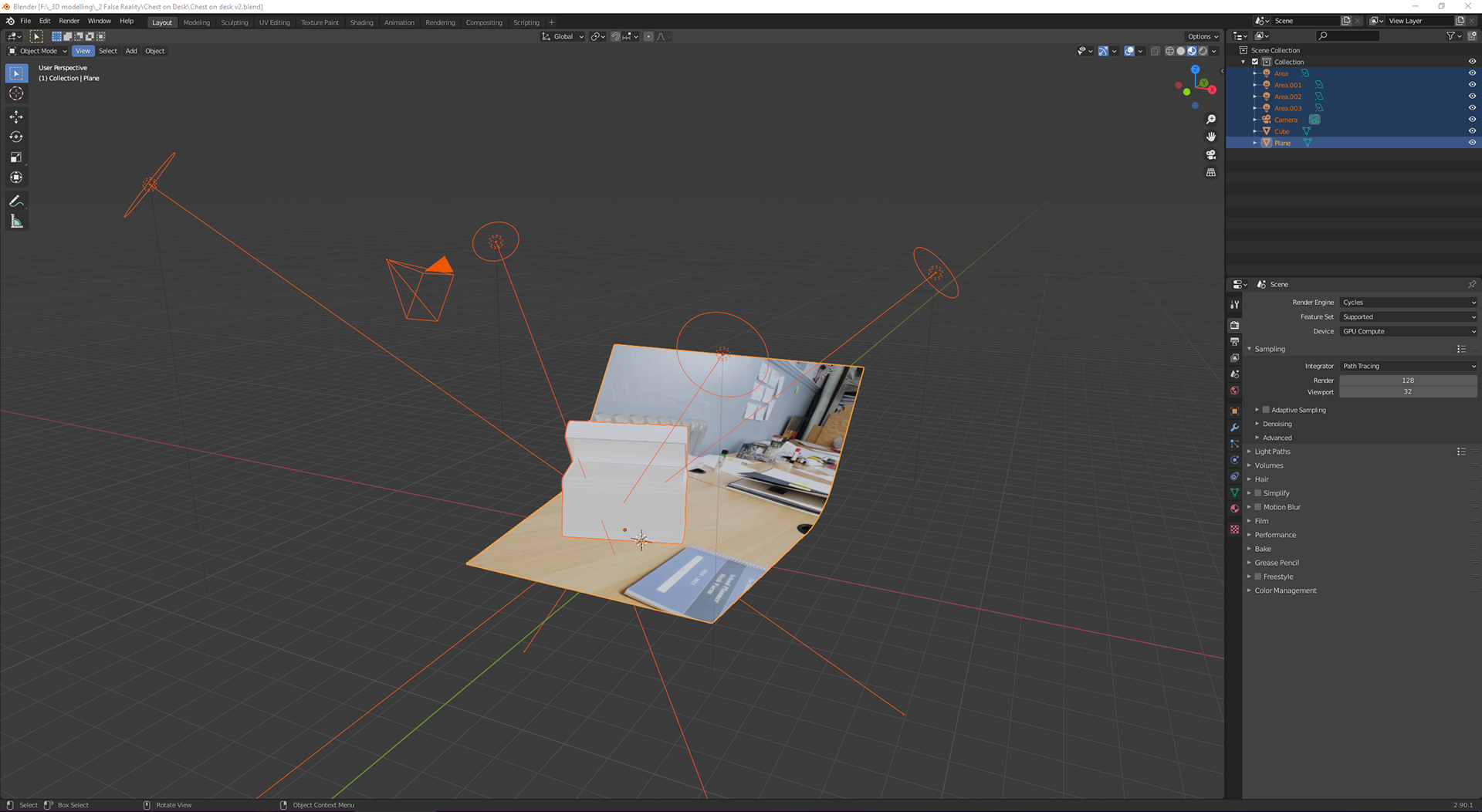Screen dimensions: 1482x812
Task: Click the Zoom viewport magnifier icon
Action: tap(1210, 120)
